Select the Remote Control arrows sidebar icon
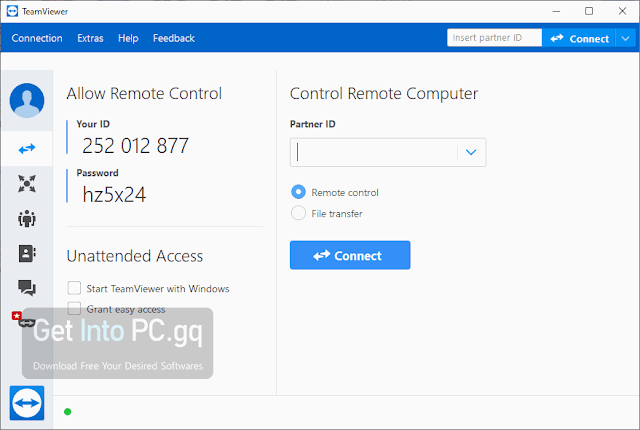Image resolution: width=640 pixels, height=430 pixels. tap(27, 149)
